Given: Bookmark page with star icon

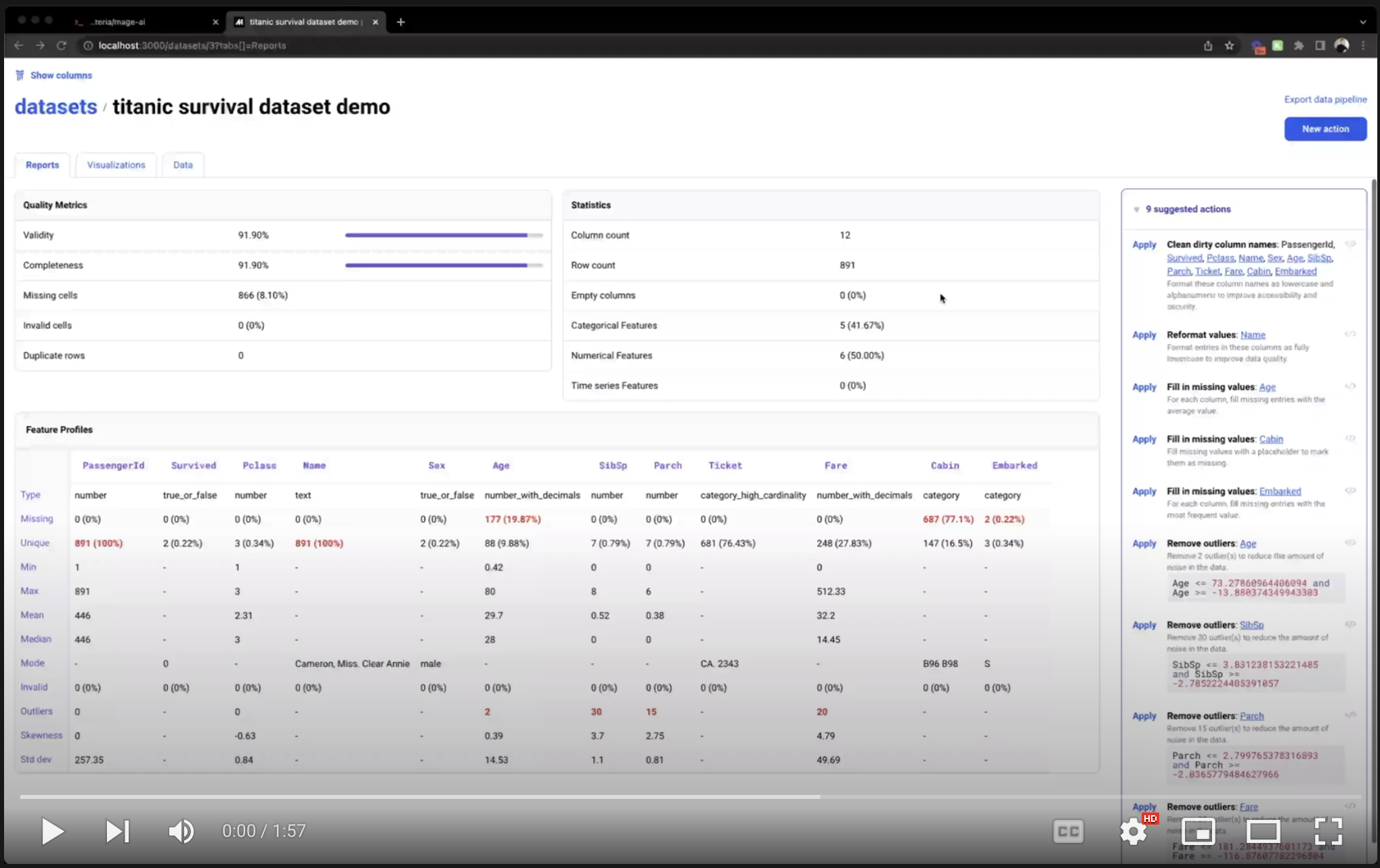Looking at the screenshot, I should tap(1230, 45).
